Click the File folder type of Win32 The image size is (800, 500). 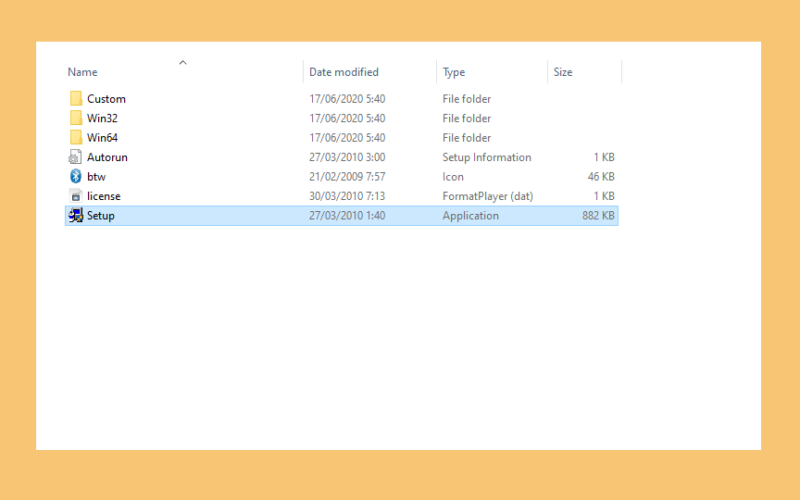466,118
